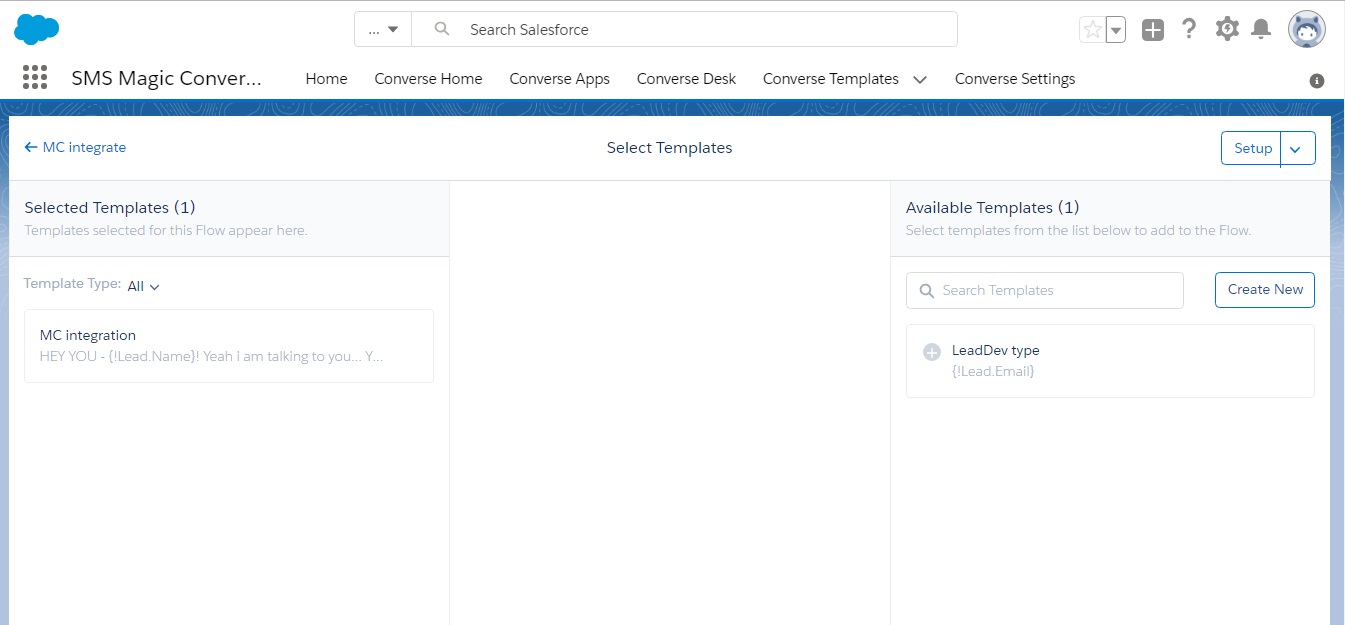Image resolution: width=1345 pixels, height=625 pixels.
Task: Expand Converse Templates menu chevron
Action: pos(920,79)
